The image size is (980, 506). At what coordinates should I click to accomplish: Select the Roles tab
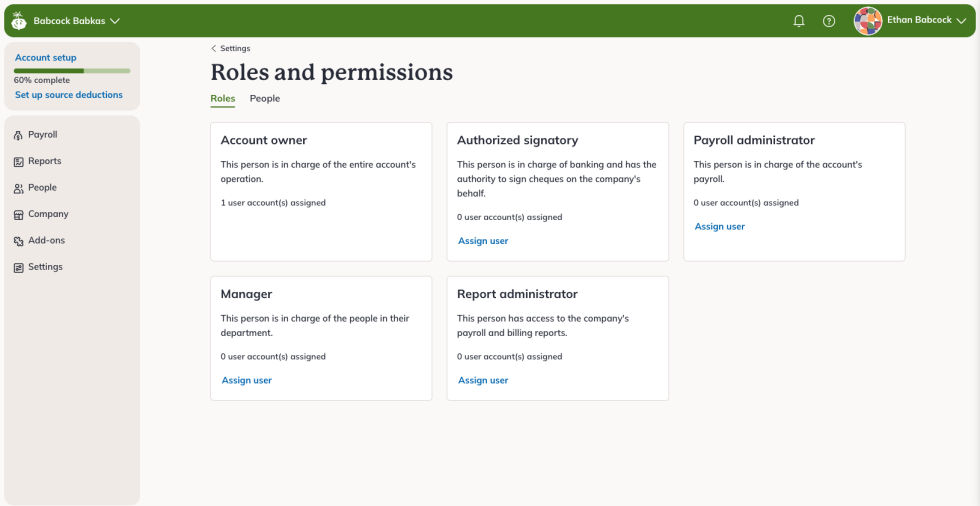pyautogui.click(x=223, y=99)
